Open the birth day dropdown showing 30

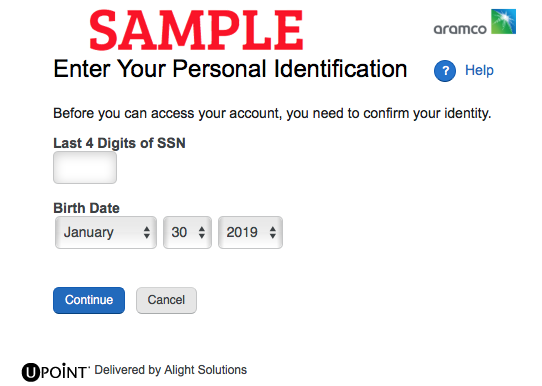(187, 232)
